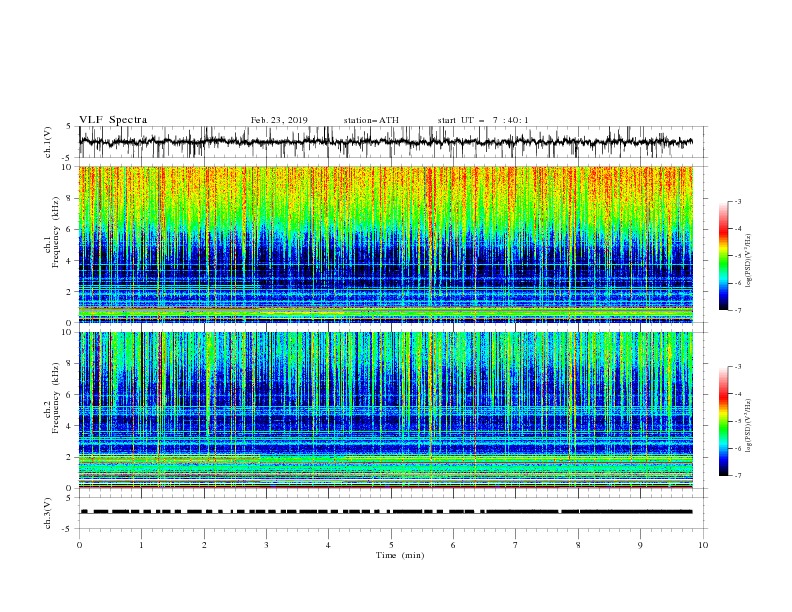Click the time axis tick label "5"

tap(391, 545)
